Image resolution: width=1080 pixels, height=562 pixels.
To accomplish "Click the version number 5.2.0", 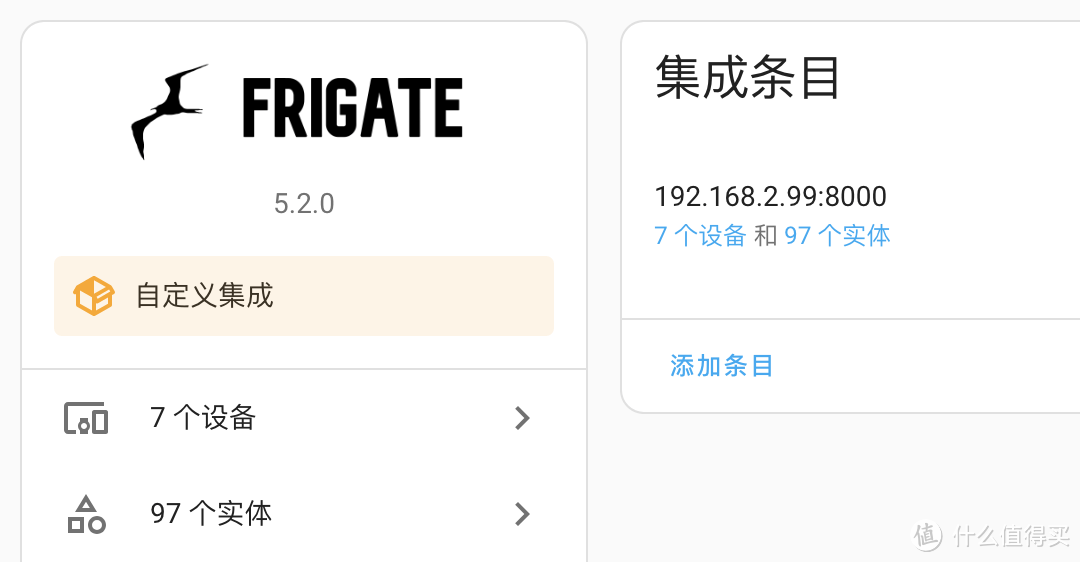I will tap(304, 204).
